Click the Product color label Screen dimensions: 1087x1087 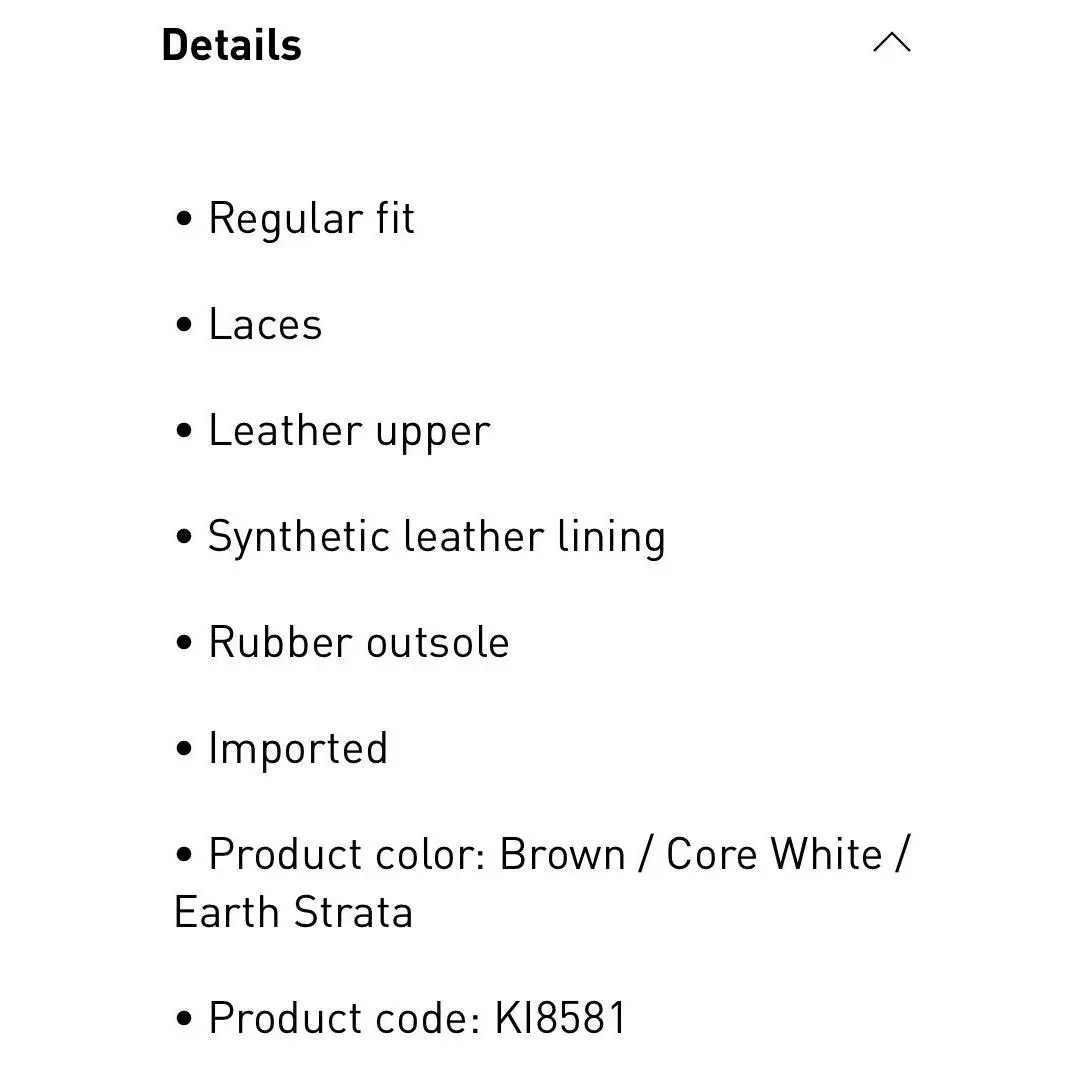pyautogui.click(x=347, y=854)
